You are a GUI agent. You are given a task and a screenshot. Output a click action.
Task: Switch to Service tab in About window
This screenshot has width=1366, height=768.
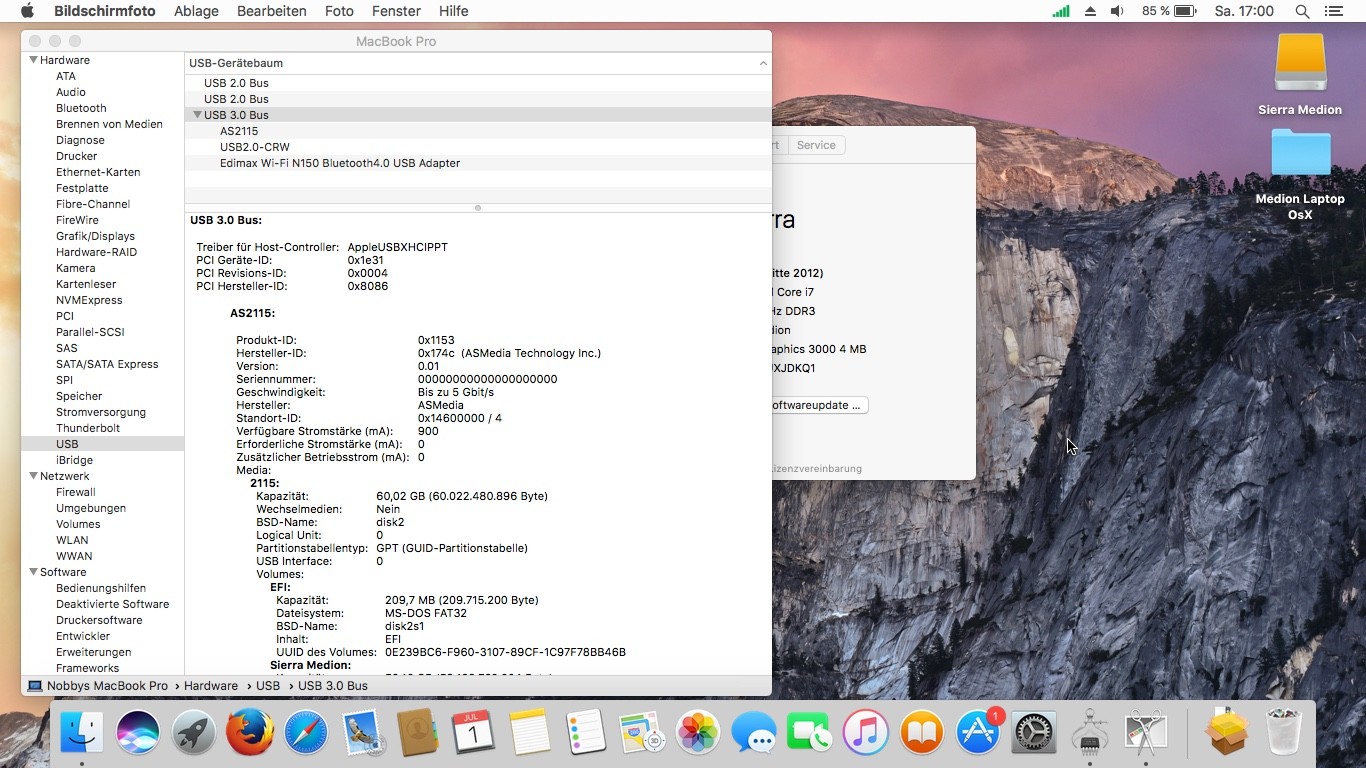coord(816,145)
